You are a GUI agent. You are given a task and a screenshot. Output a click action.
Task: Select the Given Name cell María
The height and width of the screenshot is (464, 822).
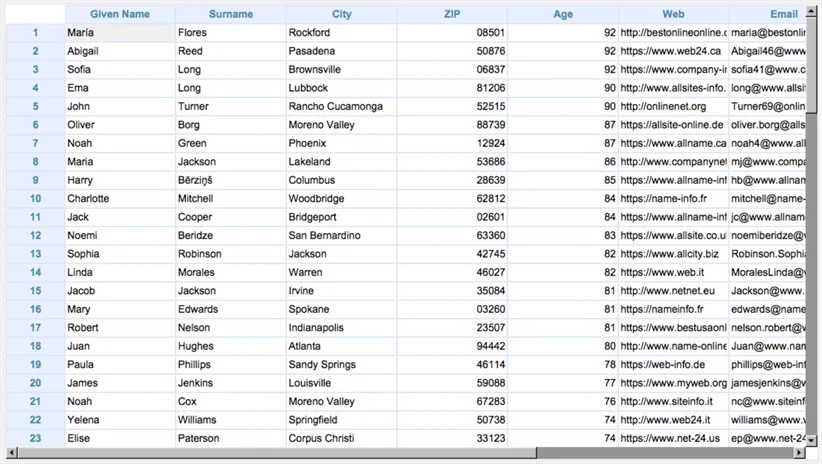(x=120, y=33)
